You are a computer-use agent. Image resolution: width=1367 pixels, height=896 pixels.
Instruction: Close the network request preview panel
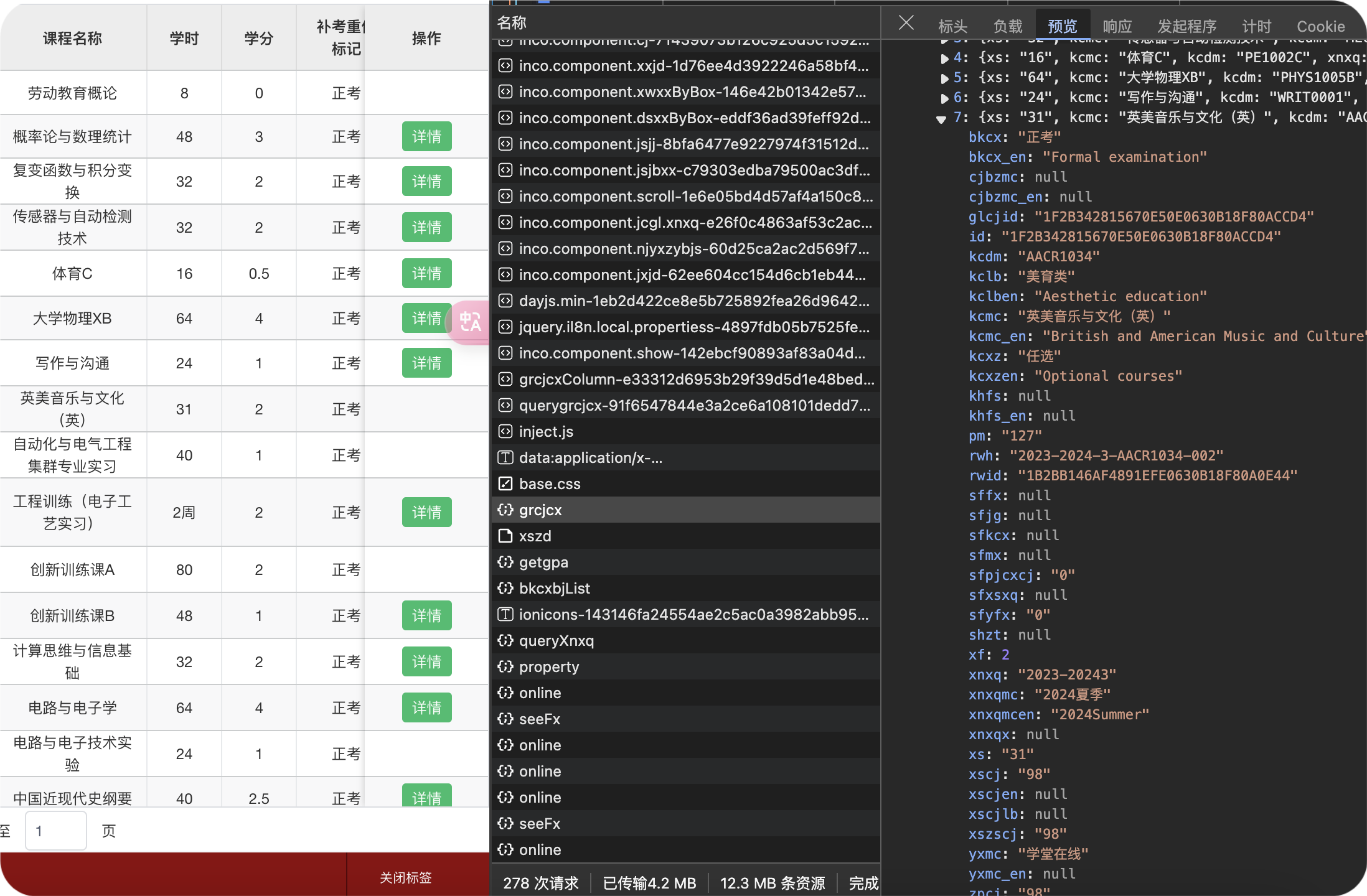tap(906, 24)
